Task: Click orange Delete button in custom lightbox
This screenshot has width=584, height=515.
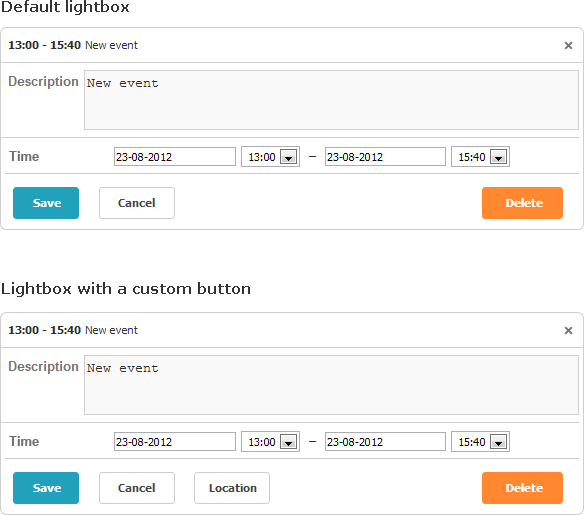Action: coord(522,488)
